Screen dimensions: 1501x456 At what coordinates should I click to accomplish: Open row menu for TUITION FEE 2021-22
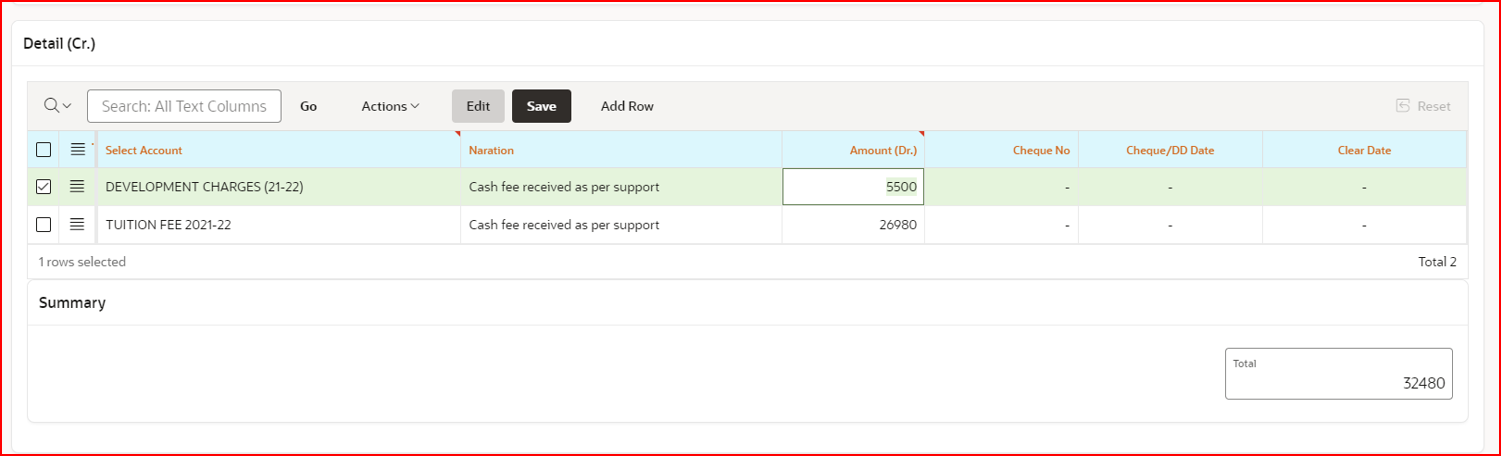point(77,225)
